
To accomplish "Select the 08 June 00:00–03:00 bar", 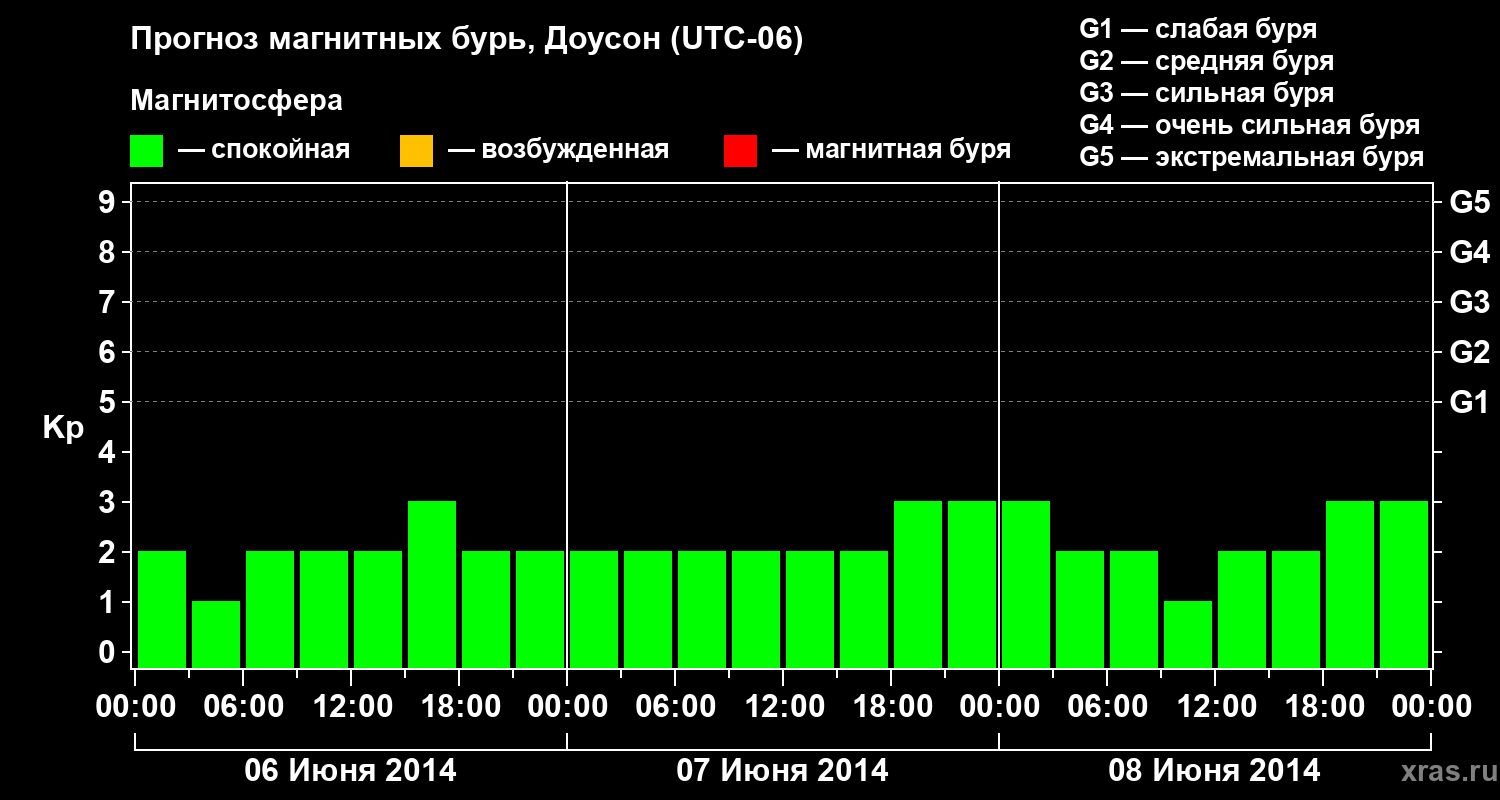I will [1026, 584].
